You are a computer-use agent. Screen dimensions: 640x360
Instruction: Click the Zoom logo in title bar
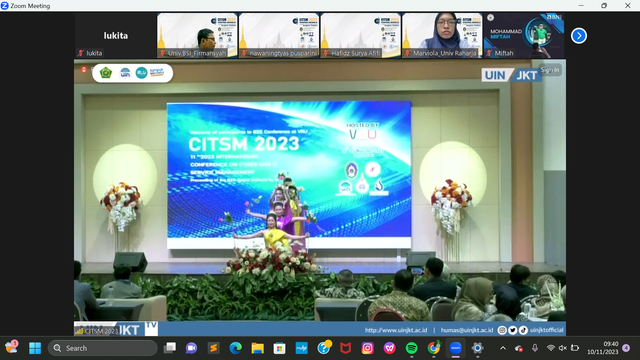pos(4,5)
